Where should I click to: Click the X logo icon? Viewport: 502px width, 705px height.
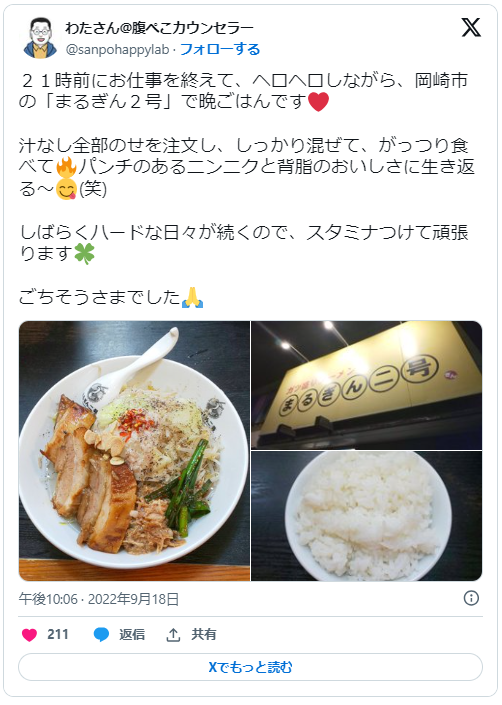[x=471, y=28]
